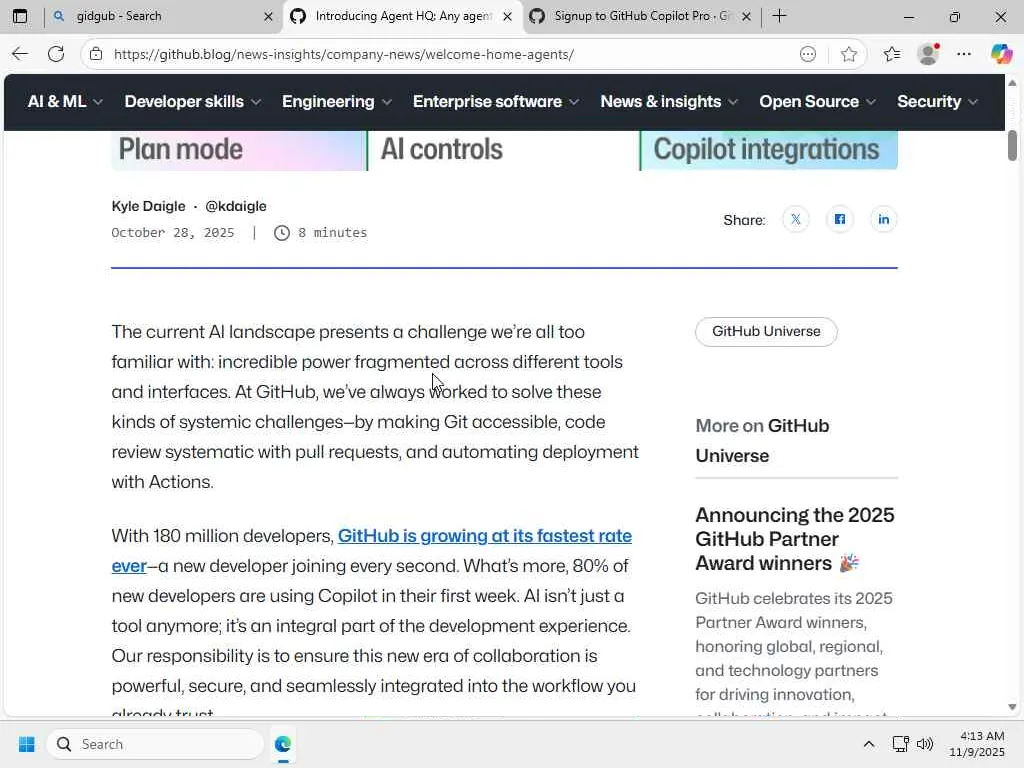
Task: Share article on X (Twitter)
Action: pos(795,220)
